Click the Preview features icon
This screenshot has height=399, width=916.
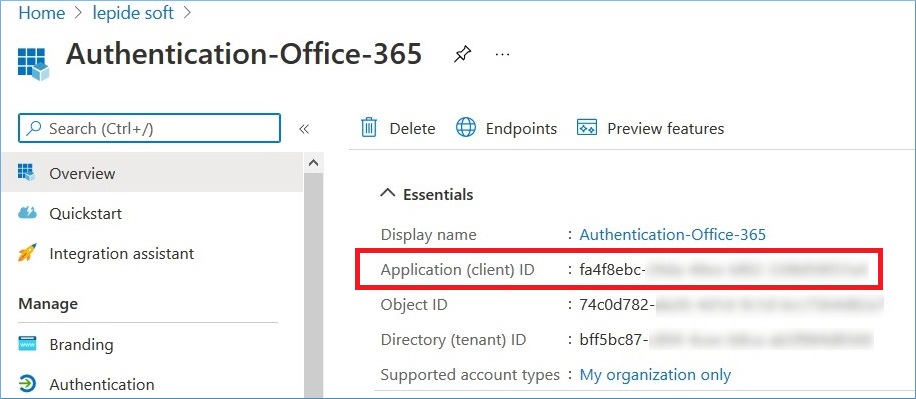point(587,127)
